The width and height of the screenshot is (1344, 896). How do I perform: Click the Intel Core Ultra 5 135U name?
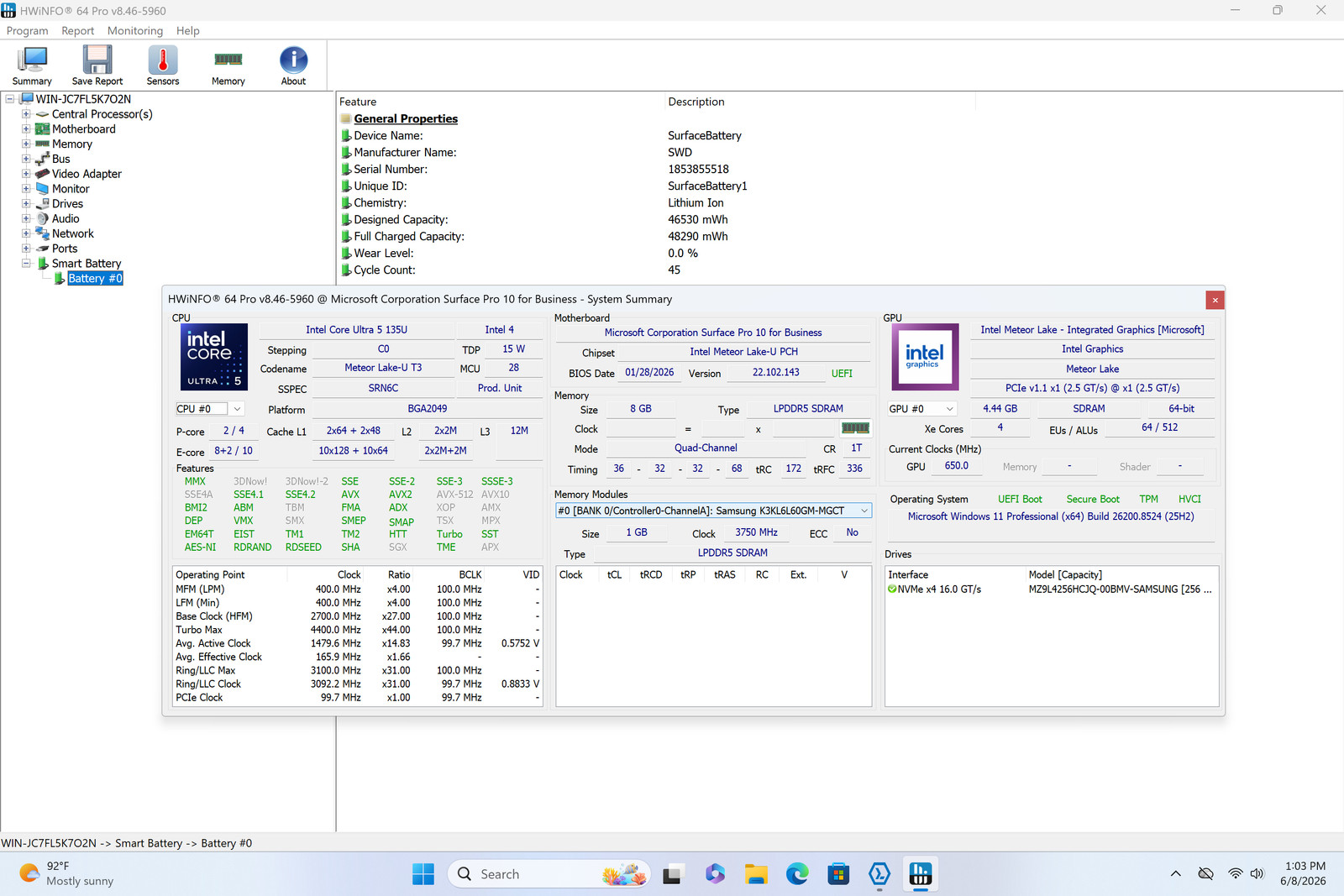(356, 330)
